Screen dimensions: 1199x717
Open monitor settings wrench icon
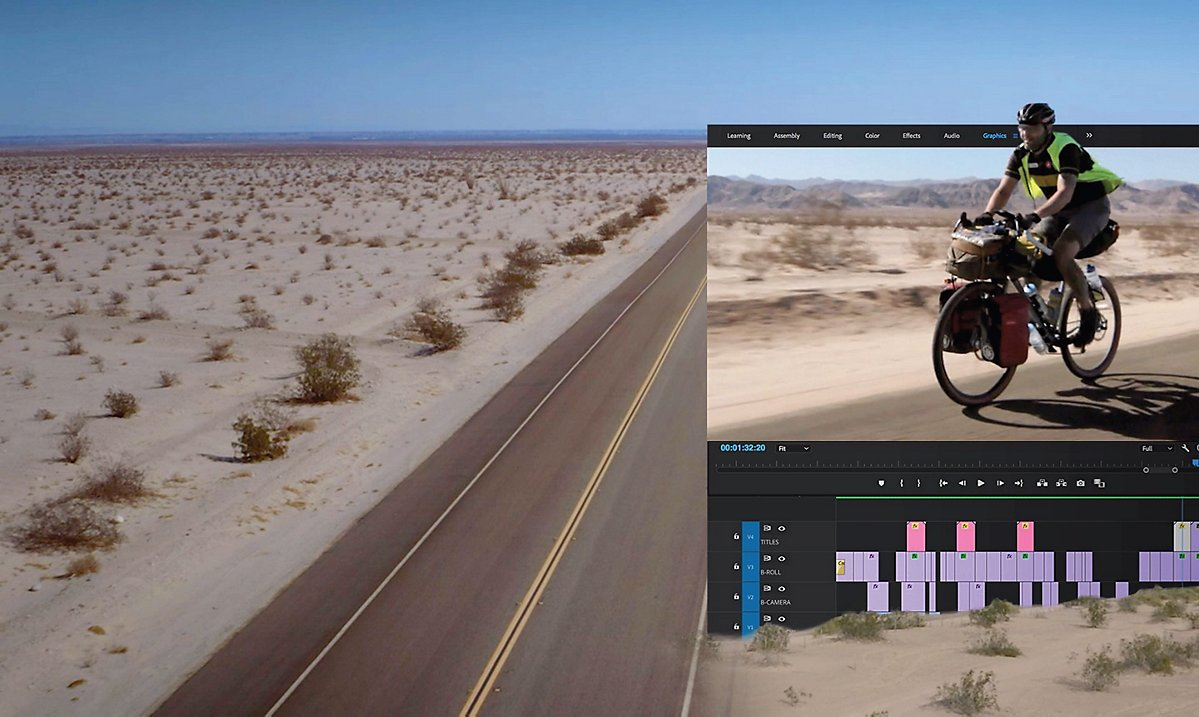pos(1185,448)
